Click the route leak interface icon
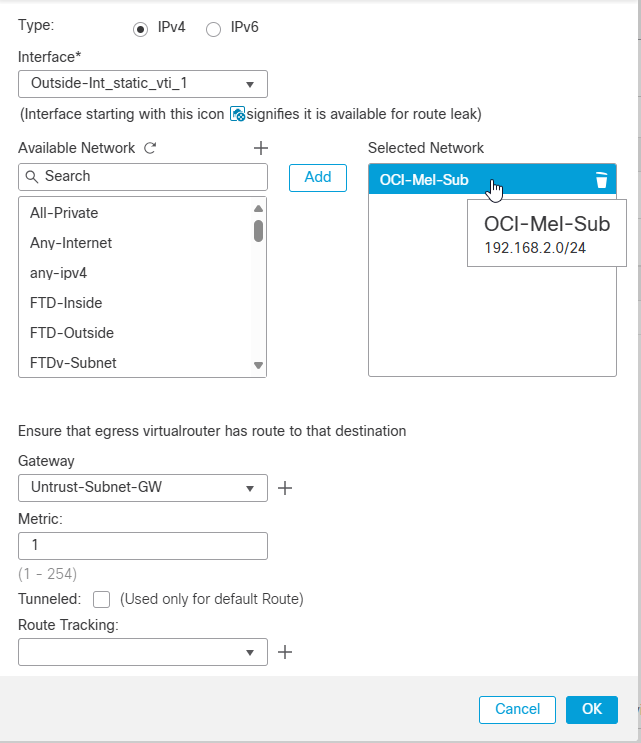This screenshot has width=641, height=743. (238, 114)
